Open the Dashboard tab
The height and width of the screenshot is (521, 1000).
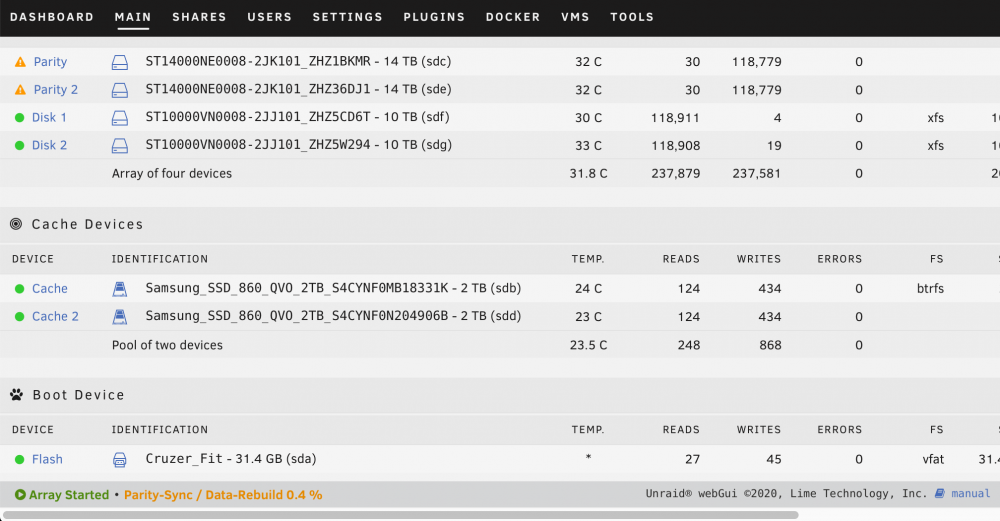(x=52, y=17)
